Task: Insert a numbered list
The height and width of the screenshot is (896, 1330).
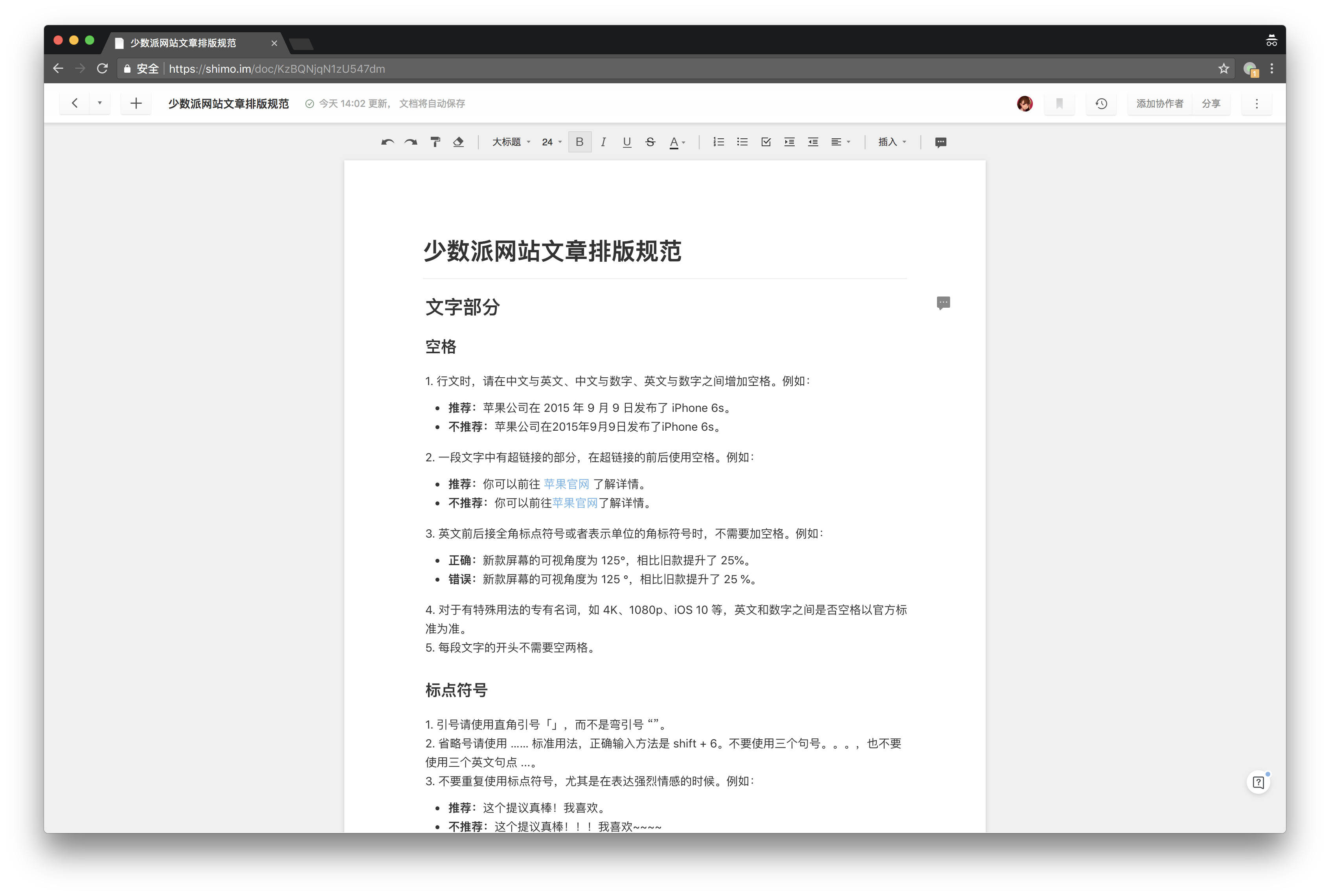Action: (x=718, y=142)
